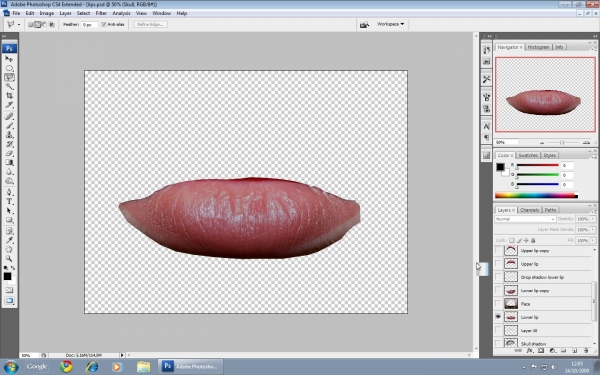The width and height of the screenshot is (600, 375).
Task: Select the Type tool
Action: click(9, 202)
